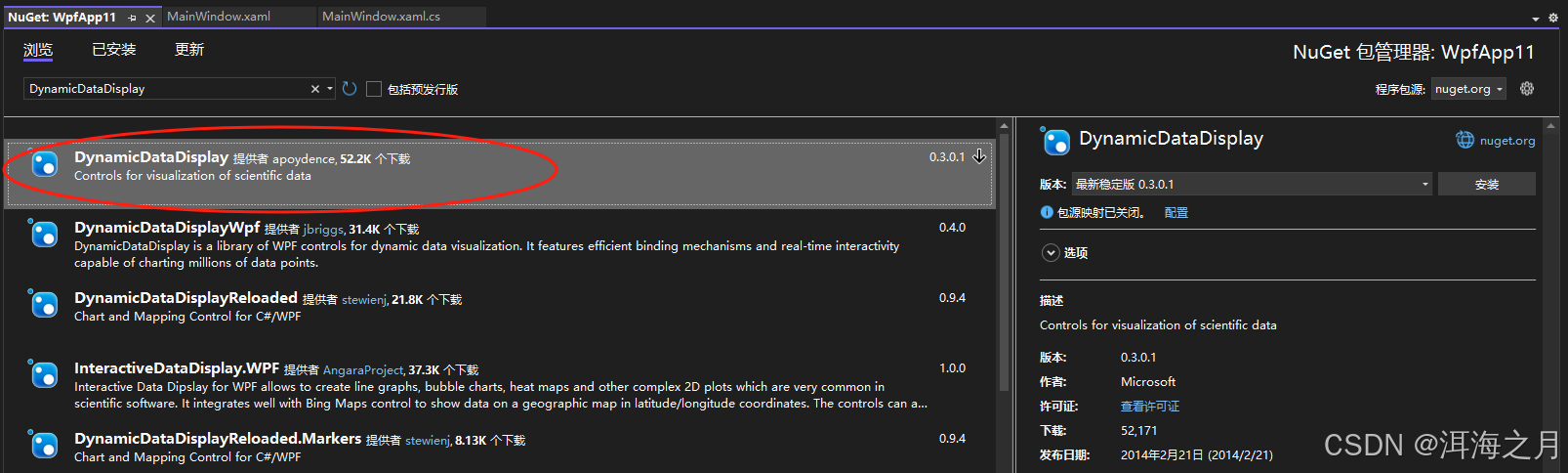Click the refresh search results icon
1568x473 pixels.
coord(350,89)
